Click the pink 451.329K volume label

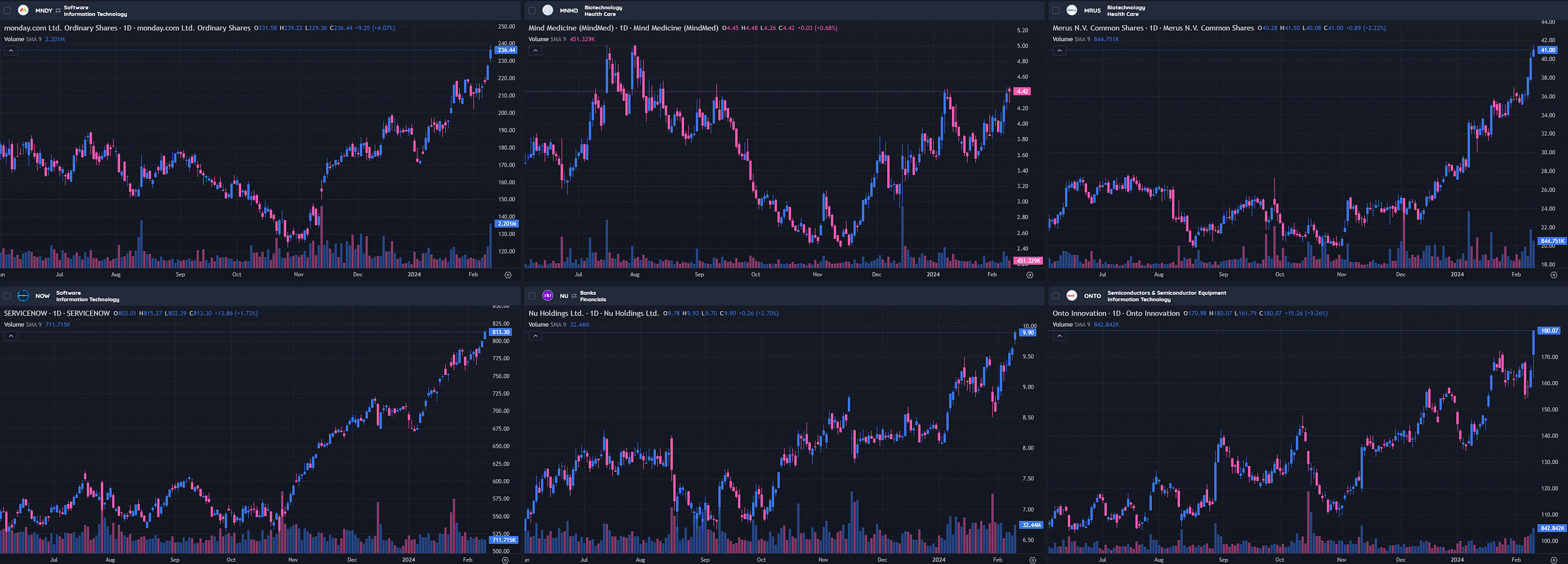point(1028,261)
